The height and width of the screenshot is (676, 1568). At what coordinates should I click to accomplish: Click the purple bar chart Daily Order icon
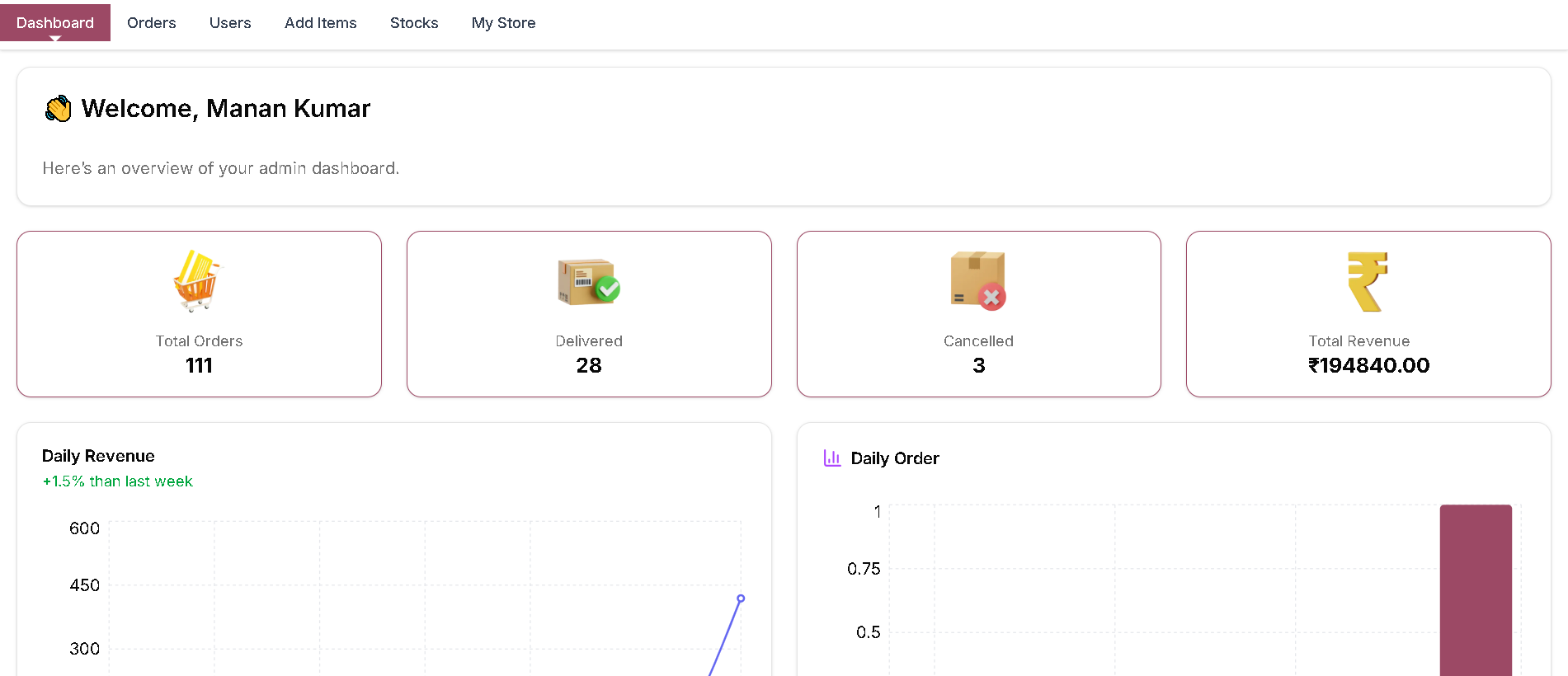tap(832, 458)
